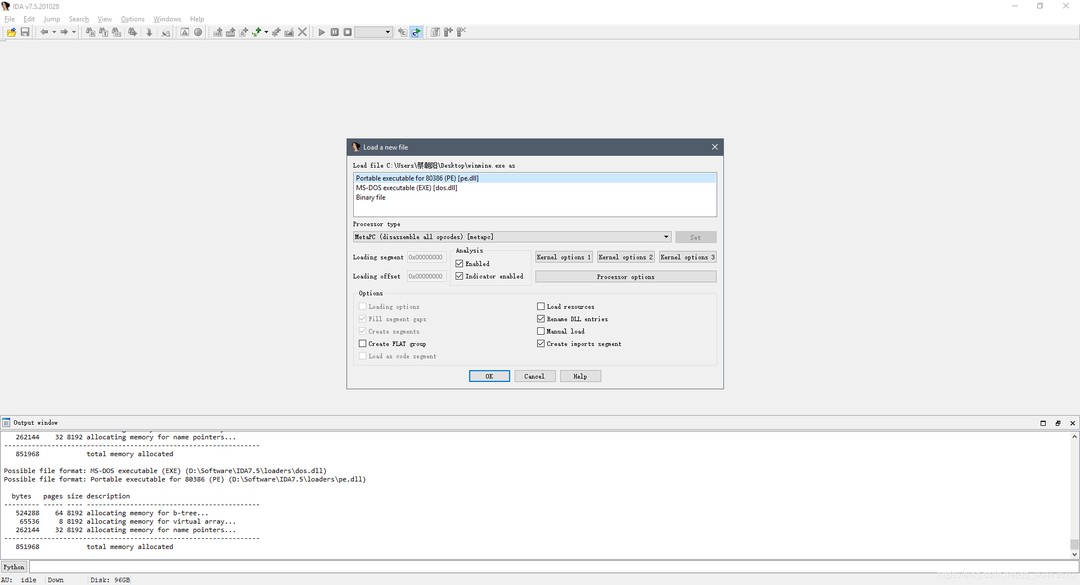Click the gray circle toolbar icon

point(198,32)
